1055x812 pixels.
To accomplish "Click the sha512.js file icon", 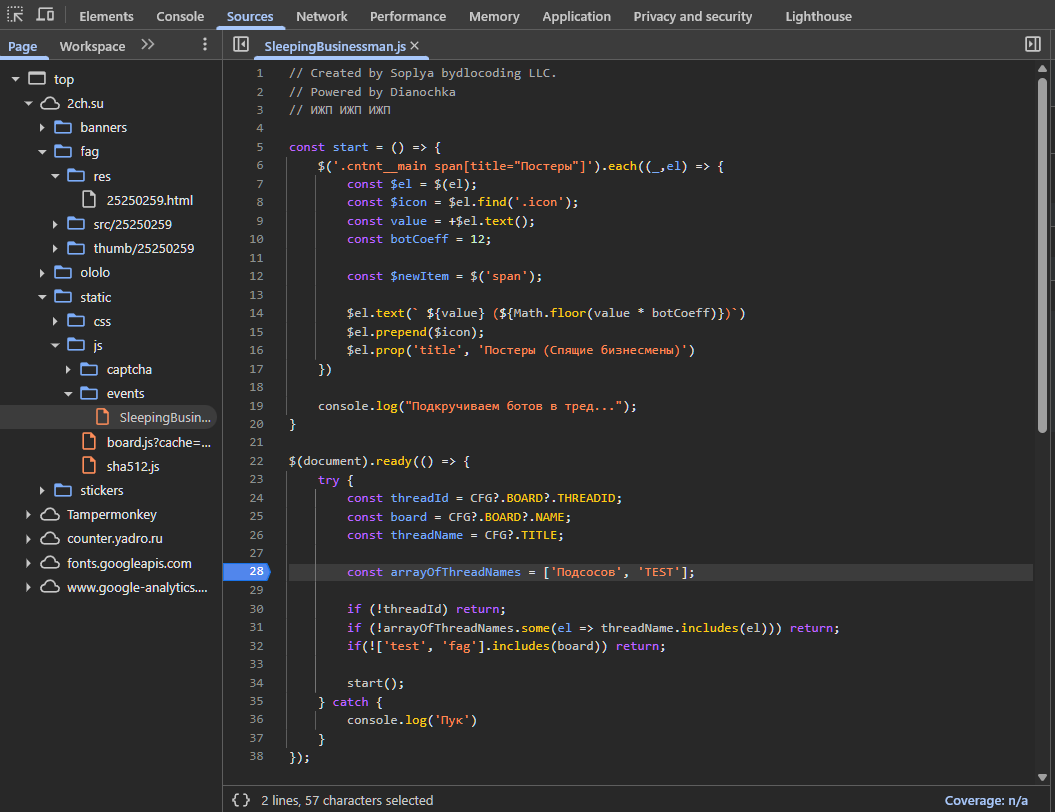I will [89, 466].
